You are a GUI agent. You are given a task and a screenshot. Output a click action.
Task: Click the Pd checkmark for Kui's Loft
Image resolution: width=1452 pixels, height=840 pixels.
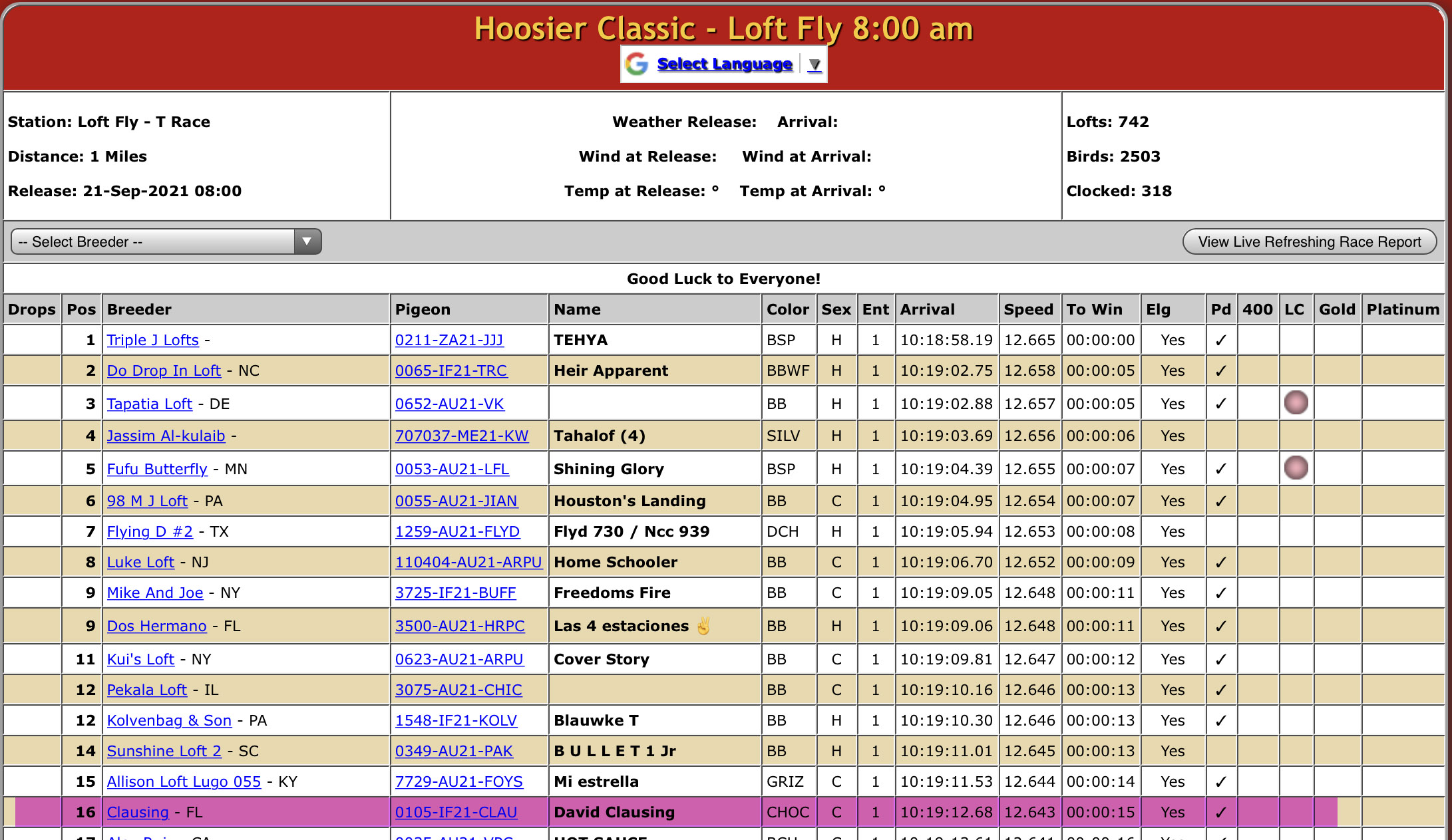click(x=1220, y=660)
